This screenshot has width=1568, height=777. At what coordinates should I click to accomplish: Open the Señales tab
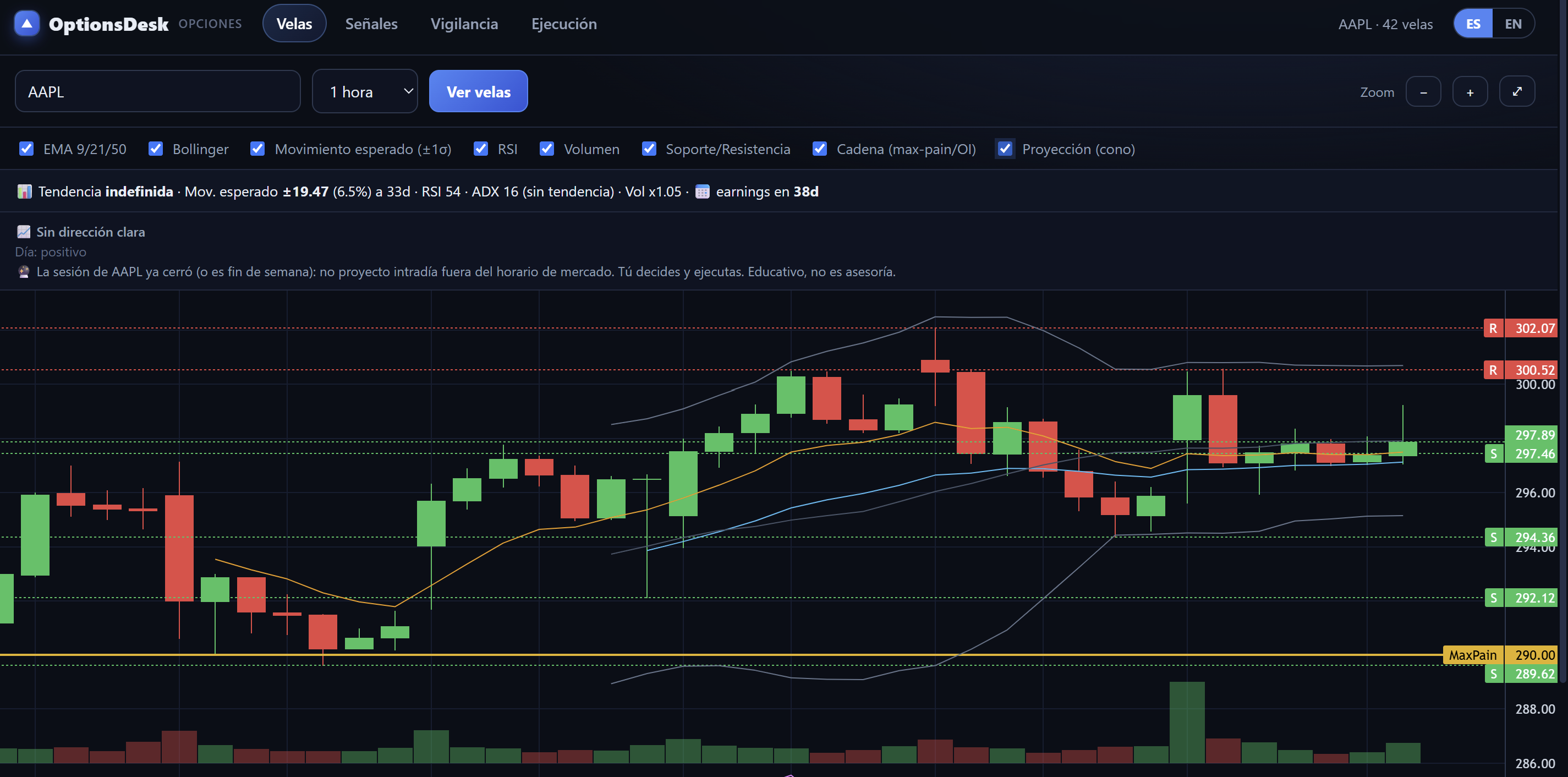371,24
